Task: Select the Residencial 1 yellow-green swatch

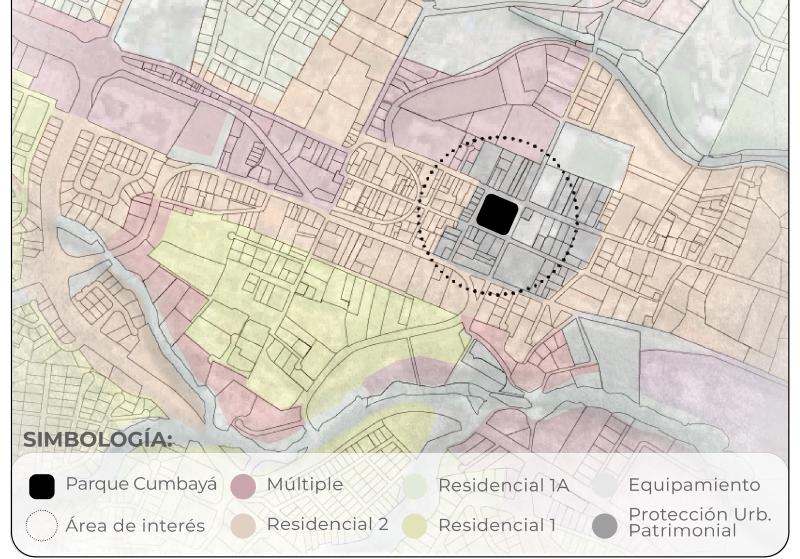Action: point(415,526)
